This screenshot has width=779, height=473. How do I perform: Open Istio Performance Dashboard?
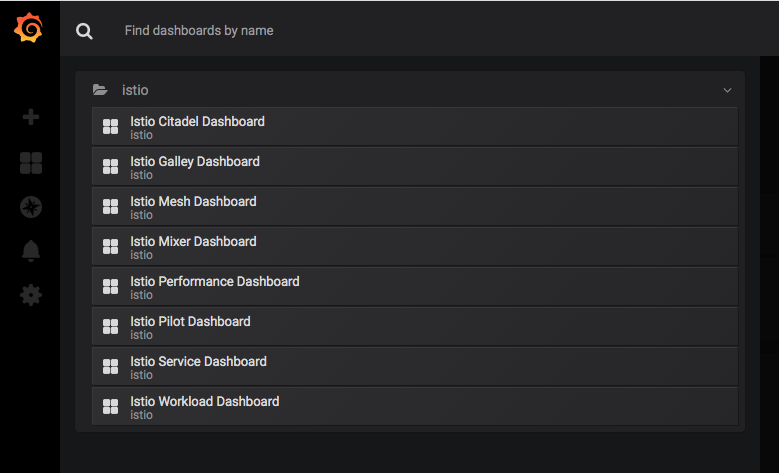214,282
